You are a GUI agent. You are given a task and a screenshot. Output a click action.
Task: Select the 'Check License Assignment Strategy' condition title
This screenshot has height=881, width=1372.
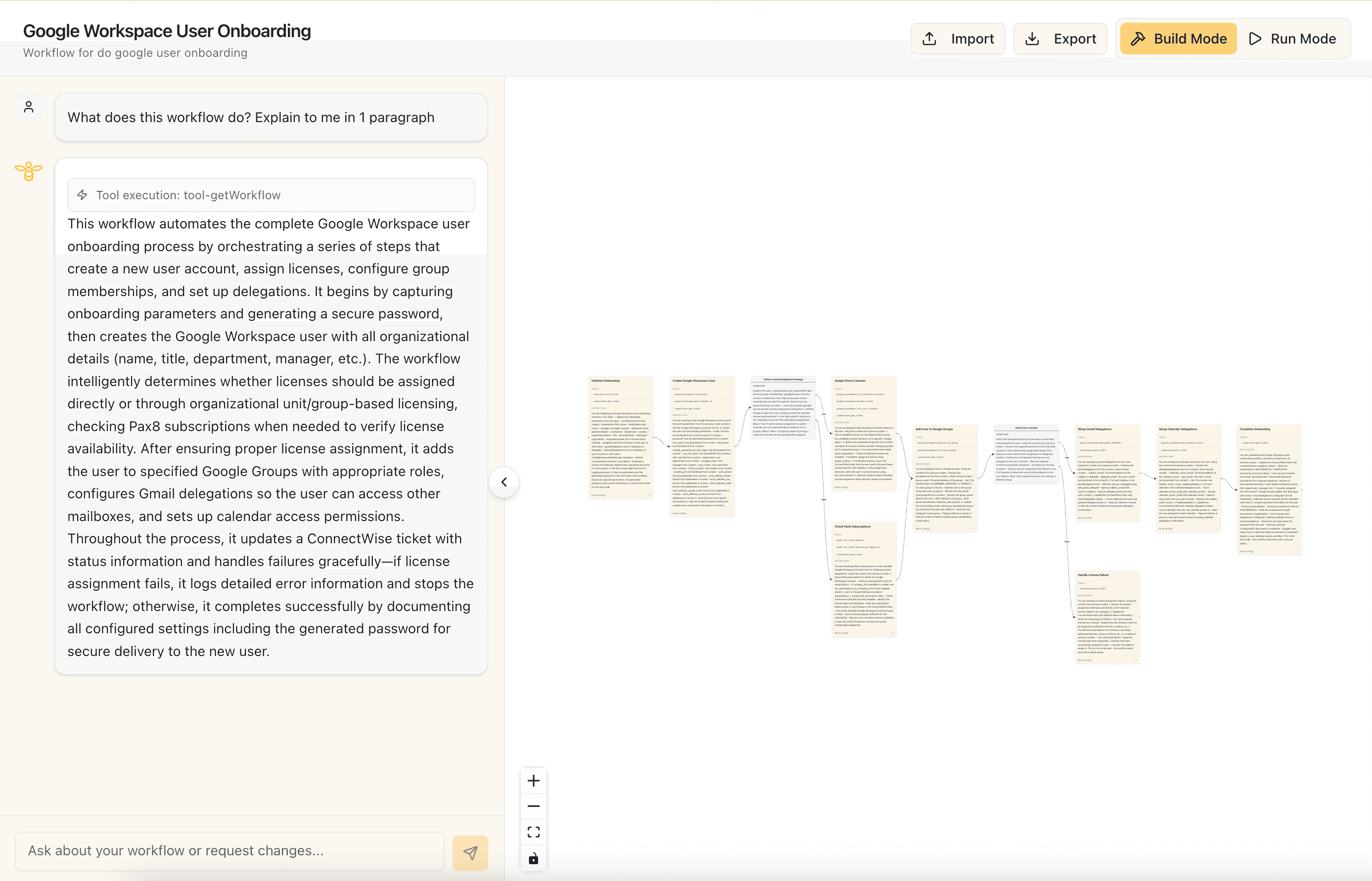point(783,379)
